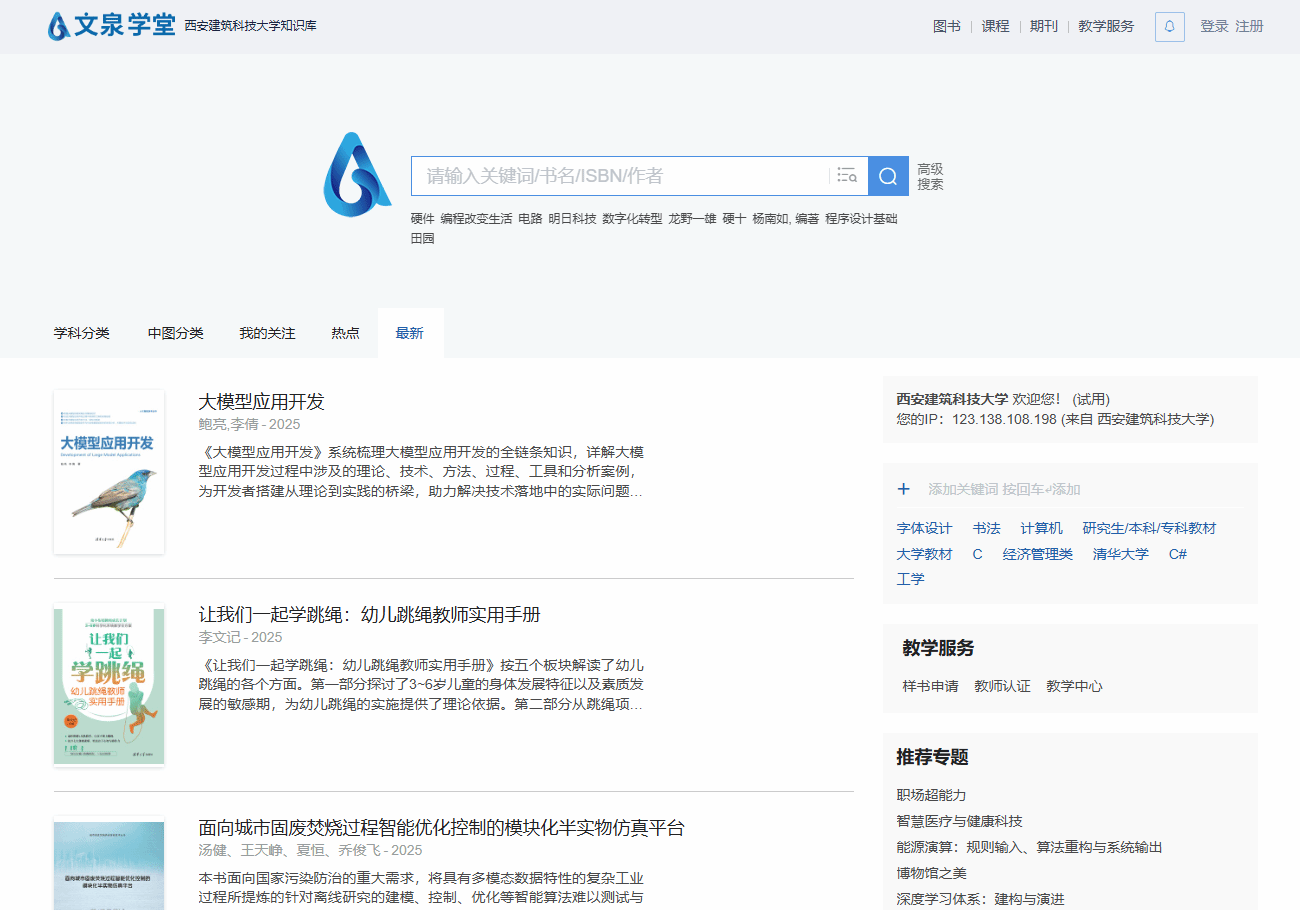
Task: Open the 期刊 menu item
Action: (1044, 27)
